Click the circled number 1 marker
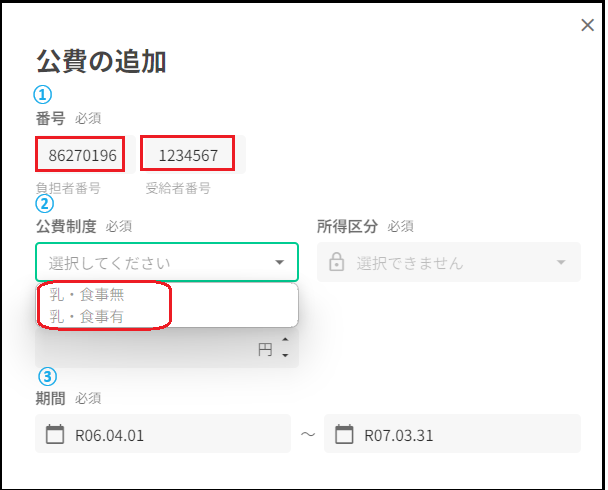 pos(43,95)
